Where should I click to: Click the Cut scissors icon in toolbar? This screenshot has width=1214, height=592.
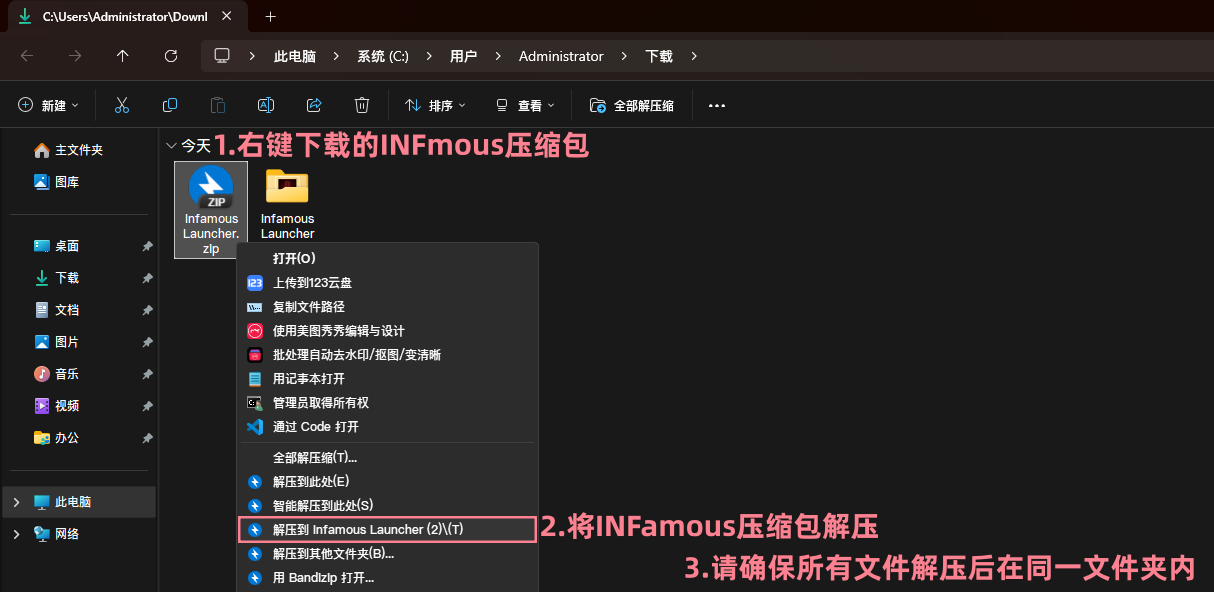pyautogui.click(x=122, y=105)
